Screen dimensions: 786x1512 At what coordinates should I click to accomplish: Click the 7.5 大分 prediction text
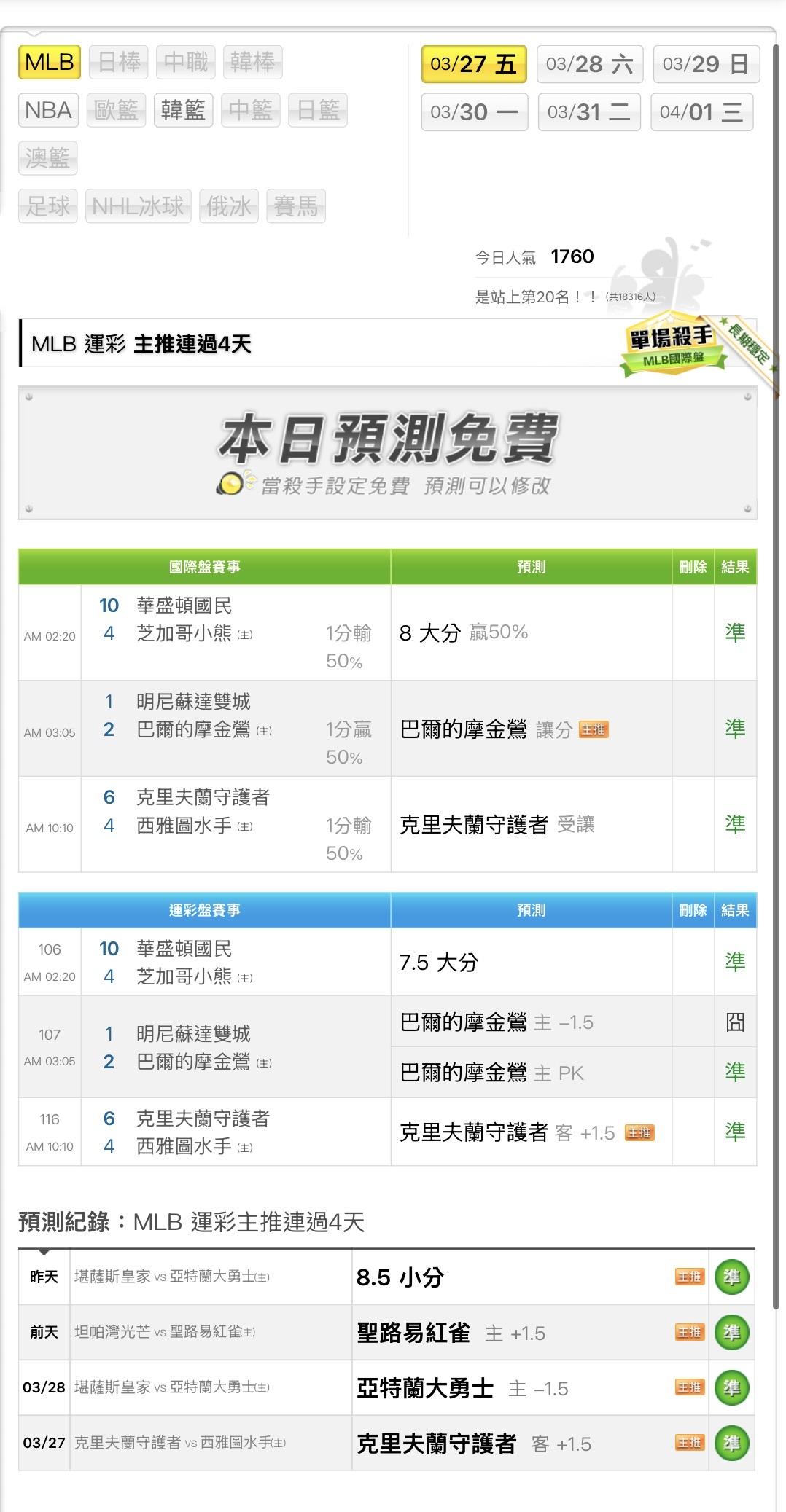(439, 963)
